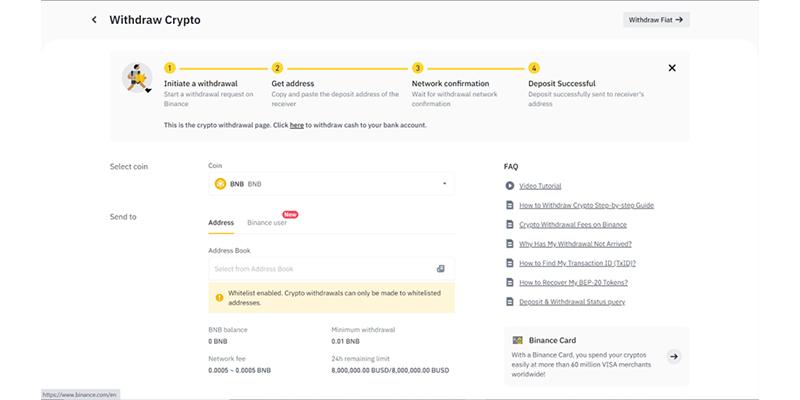Click the 'Select coin' label

(x=129, y=167)
